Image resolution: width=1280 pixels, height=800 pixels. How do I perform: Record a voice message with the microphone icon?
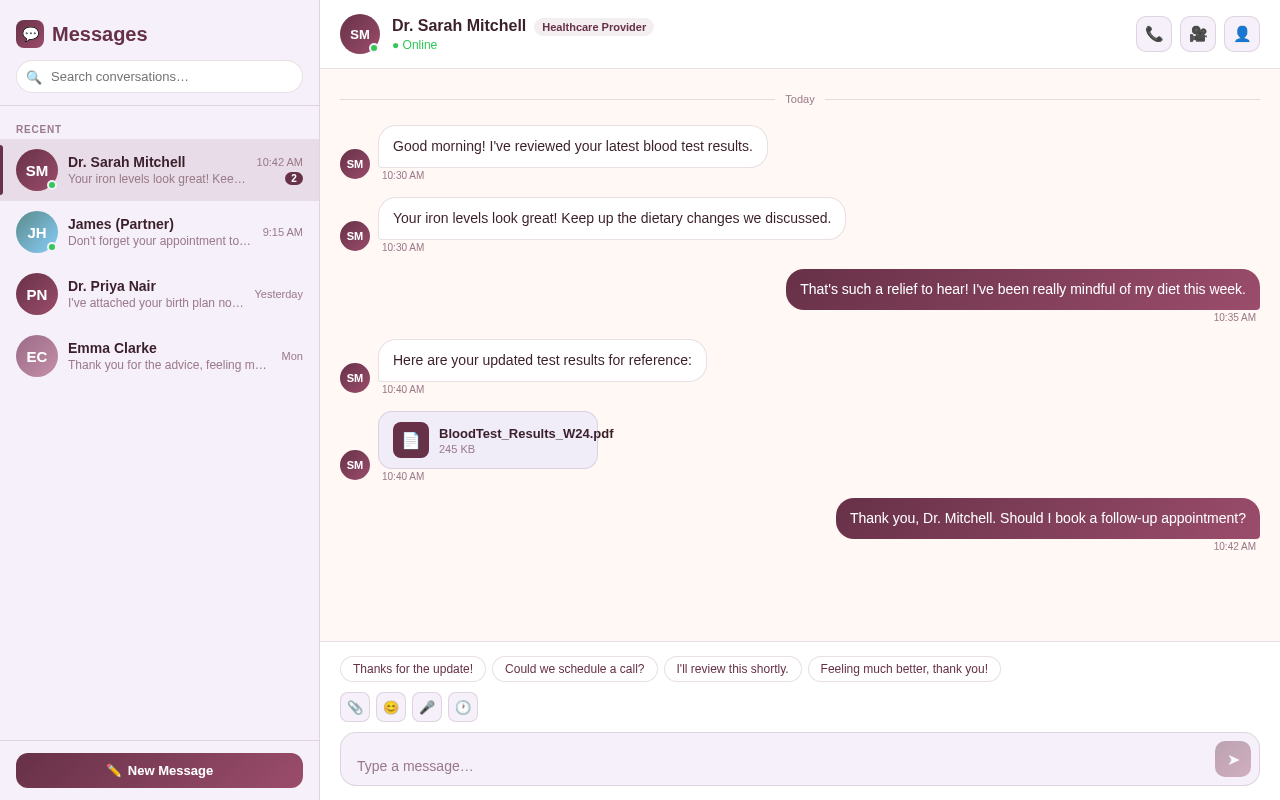[427, 707]
